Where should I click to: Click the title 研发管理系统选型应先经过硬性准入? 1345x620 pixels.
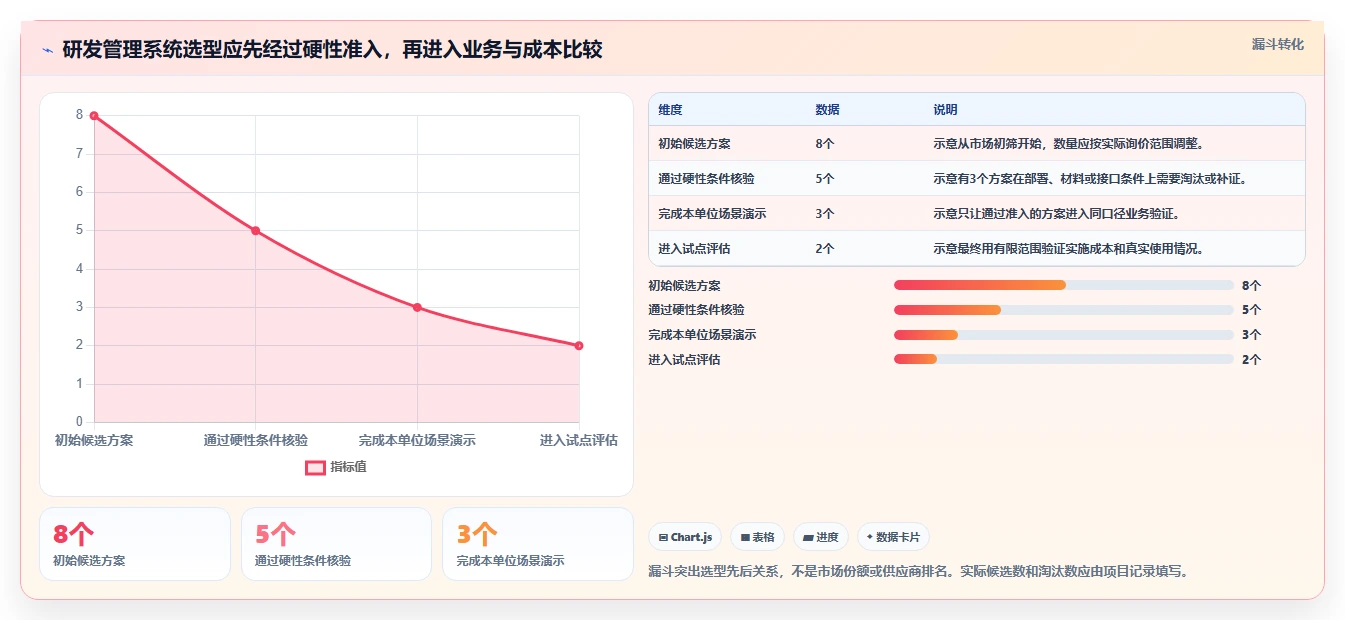[332, 50]
